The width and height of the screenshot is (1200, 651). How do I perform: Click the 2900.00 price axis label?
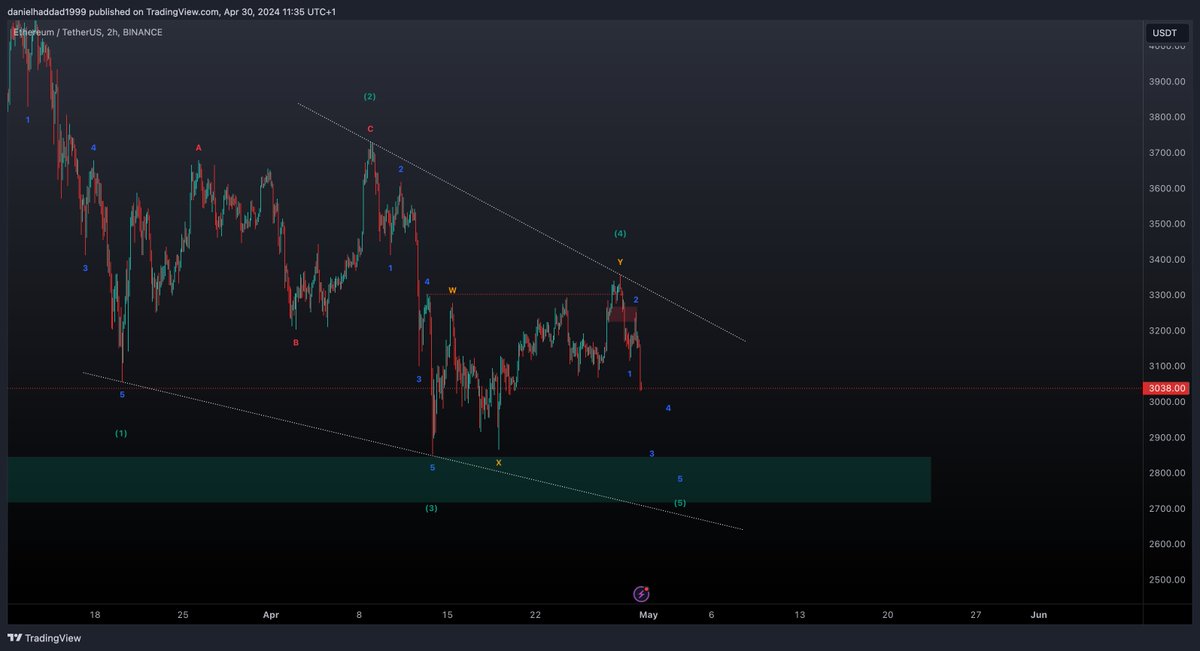(1167, 438)
